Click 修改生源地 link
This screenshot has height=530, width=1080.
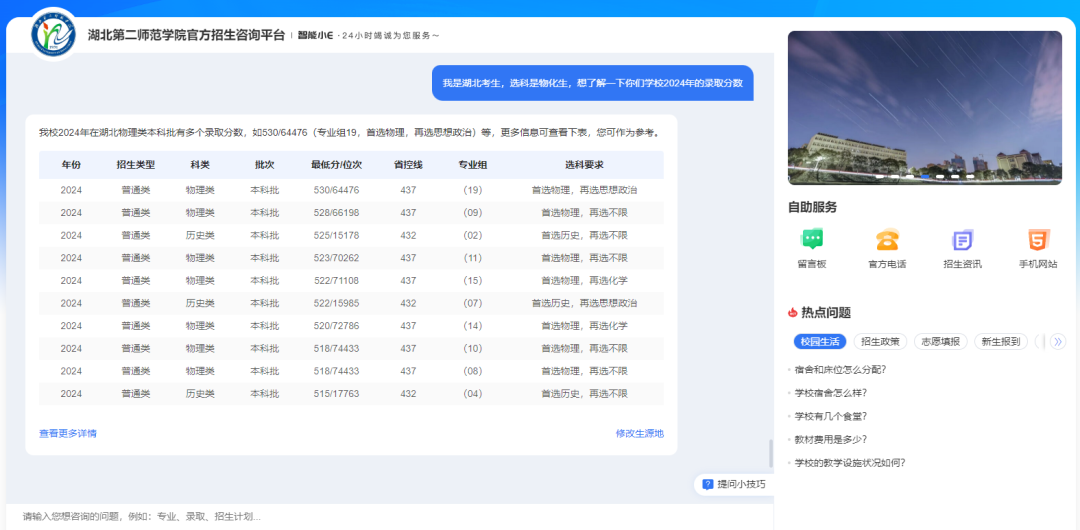[x=639, y=434]
